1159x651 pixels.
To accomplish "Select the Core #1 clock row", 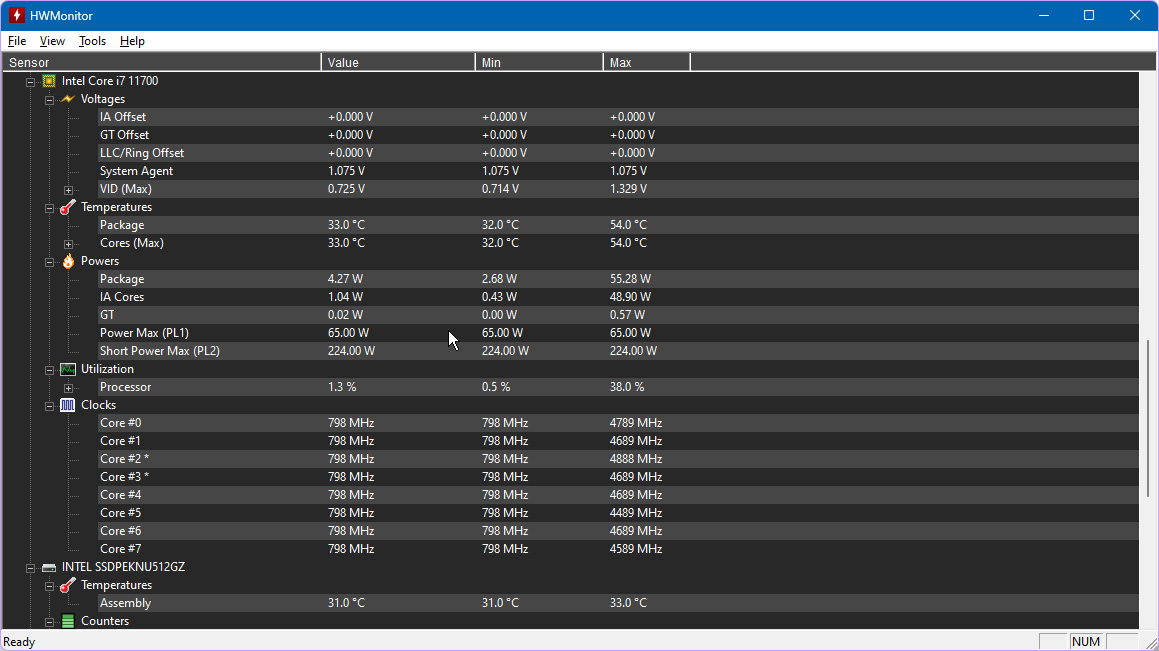I will click(x=619, y=441).
